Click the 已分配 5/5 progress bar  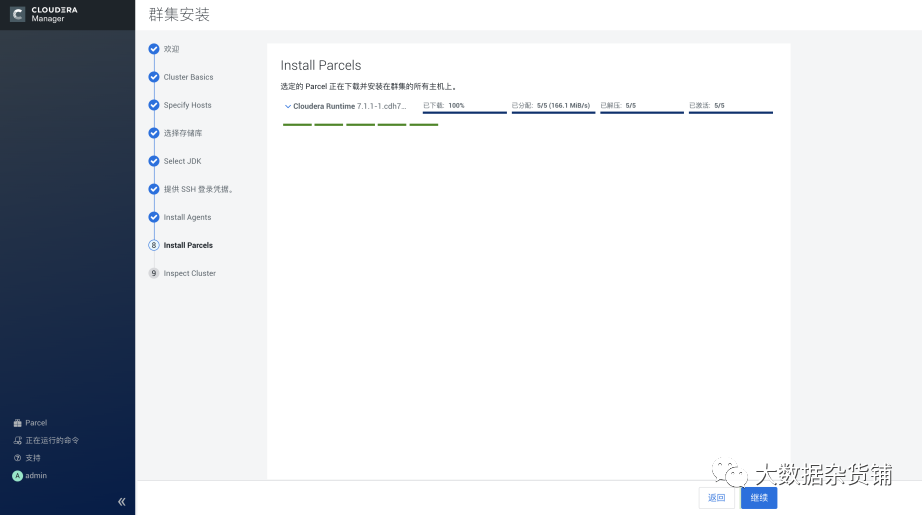pos(553,112)
